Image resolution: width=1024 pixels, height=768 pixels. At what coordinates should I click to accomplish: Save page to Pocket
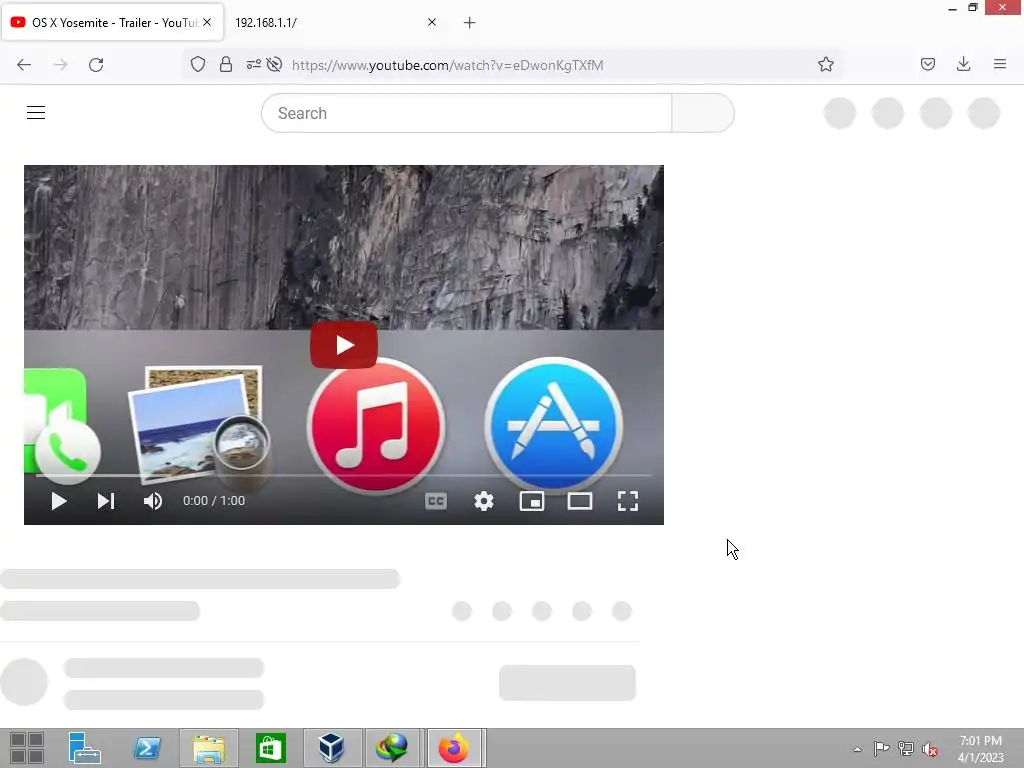tap(928, 64)
